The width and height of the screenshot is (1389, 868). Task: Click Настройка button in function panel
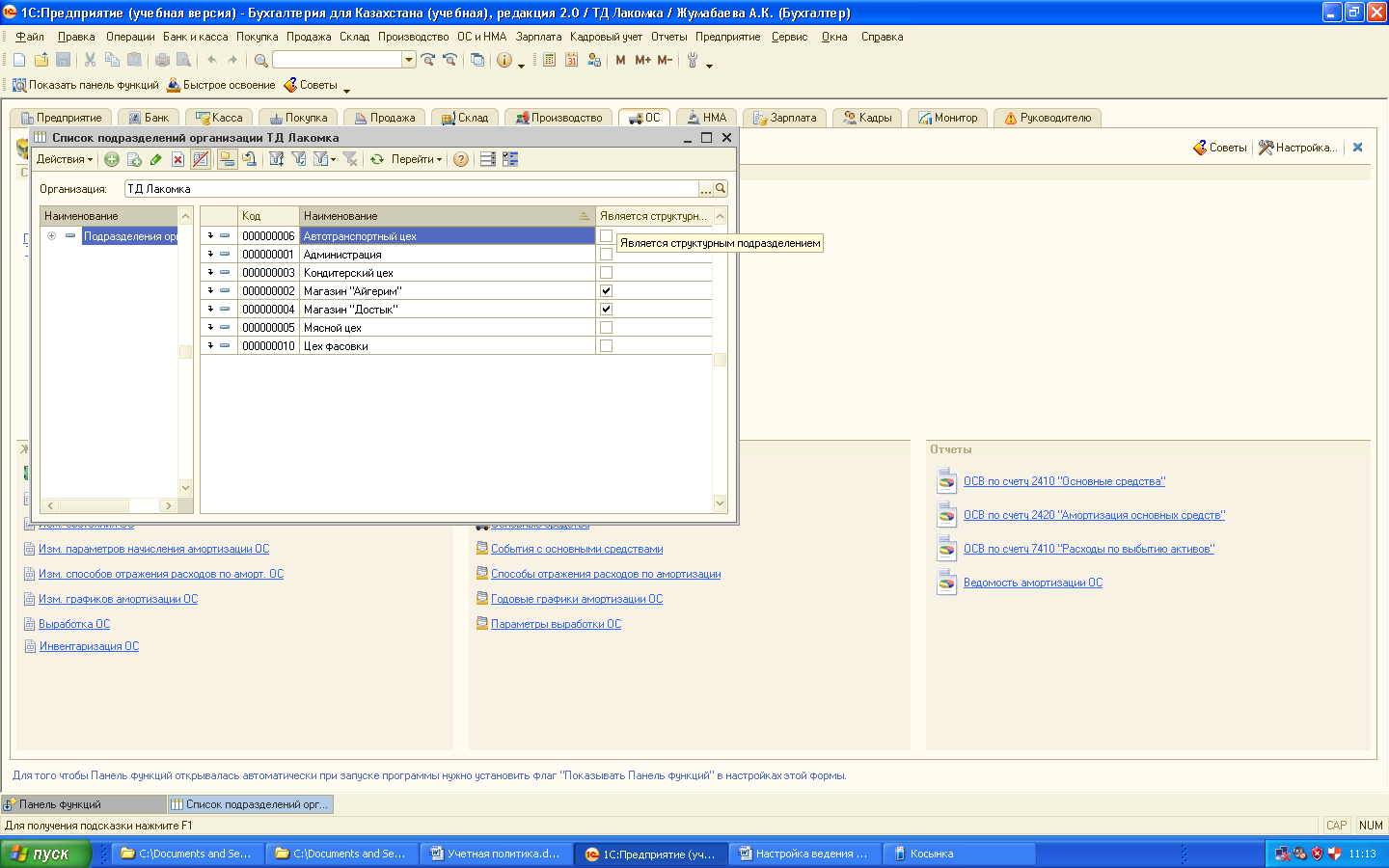1298,148
